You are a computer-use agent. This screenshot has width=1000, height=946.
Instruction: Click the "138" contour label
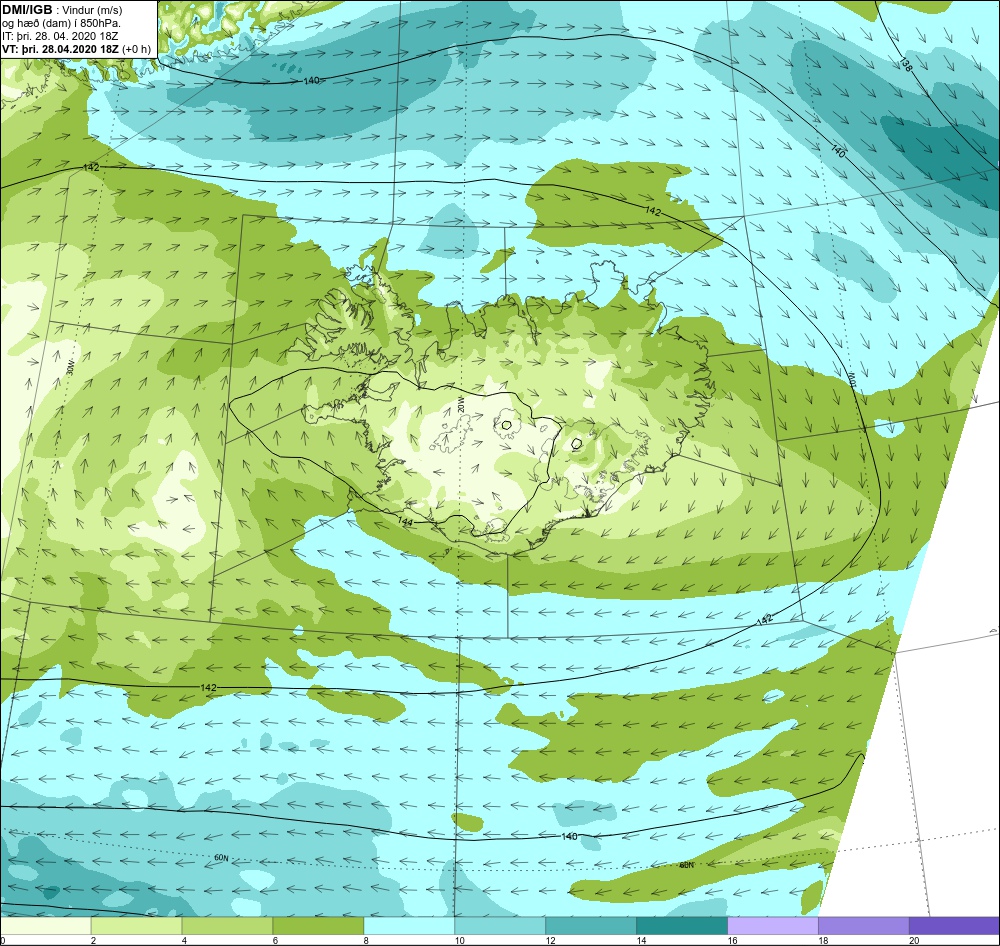(904, 63)
